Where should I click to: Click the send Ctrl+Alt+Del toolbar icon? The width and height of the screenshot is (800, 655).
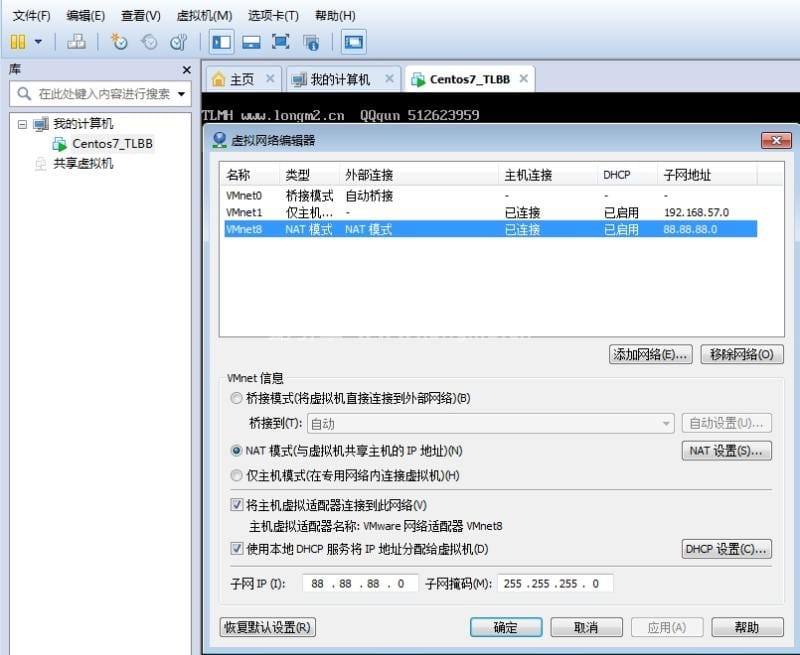point(76,42)
